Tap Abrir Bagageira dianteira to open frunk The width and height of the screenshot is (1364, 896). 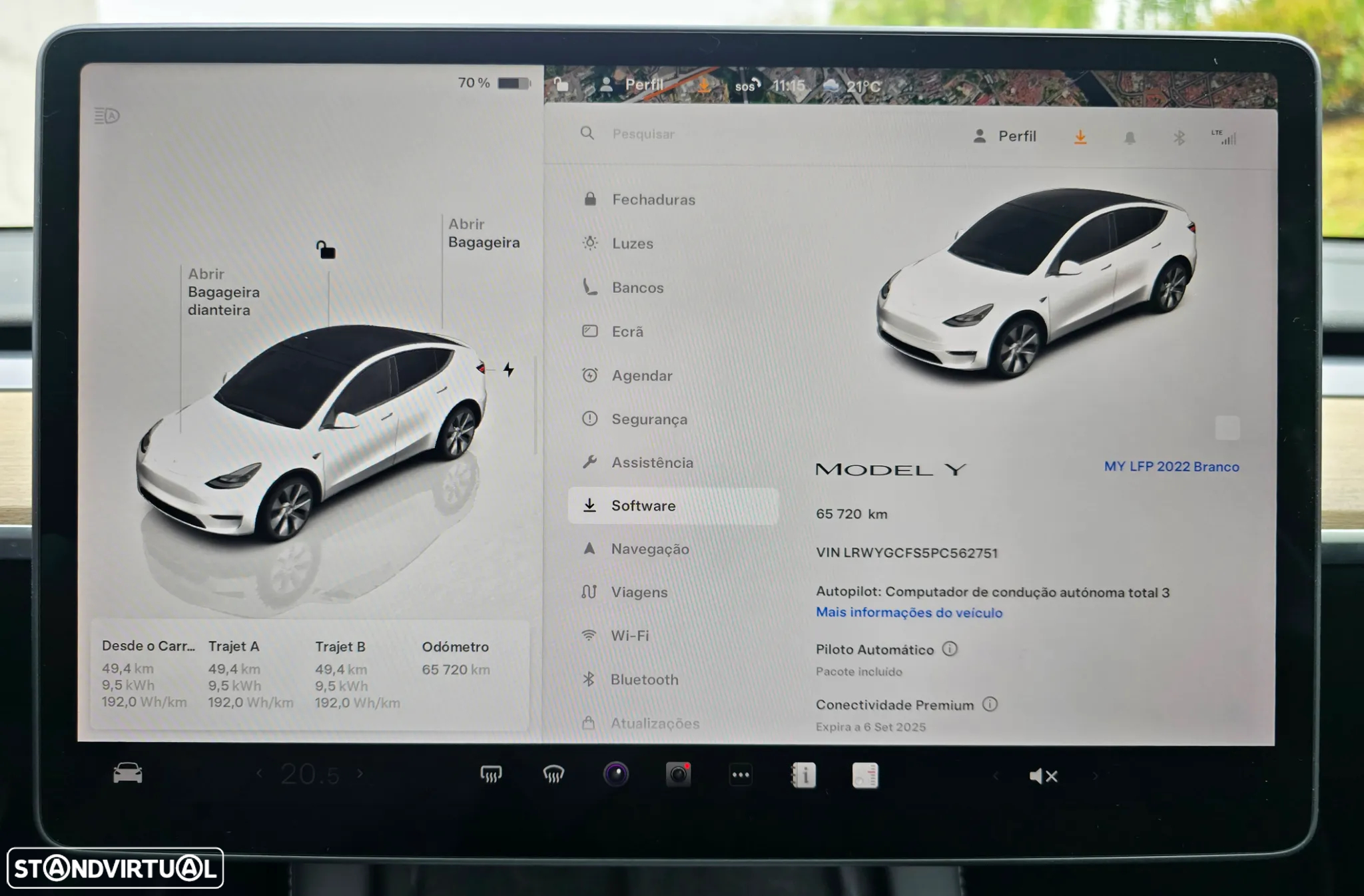click(223, 292)
